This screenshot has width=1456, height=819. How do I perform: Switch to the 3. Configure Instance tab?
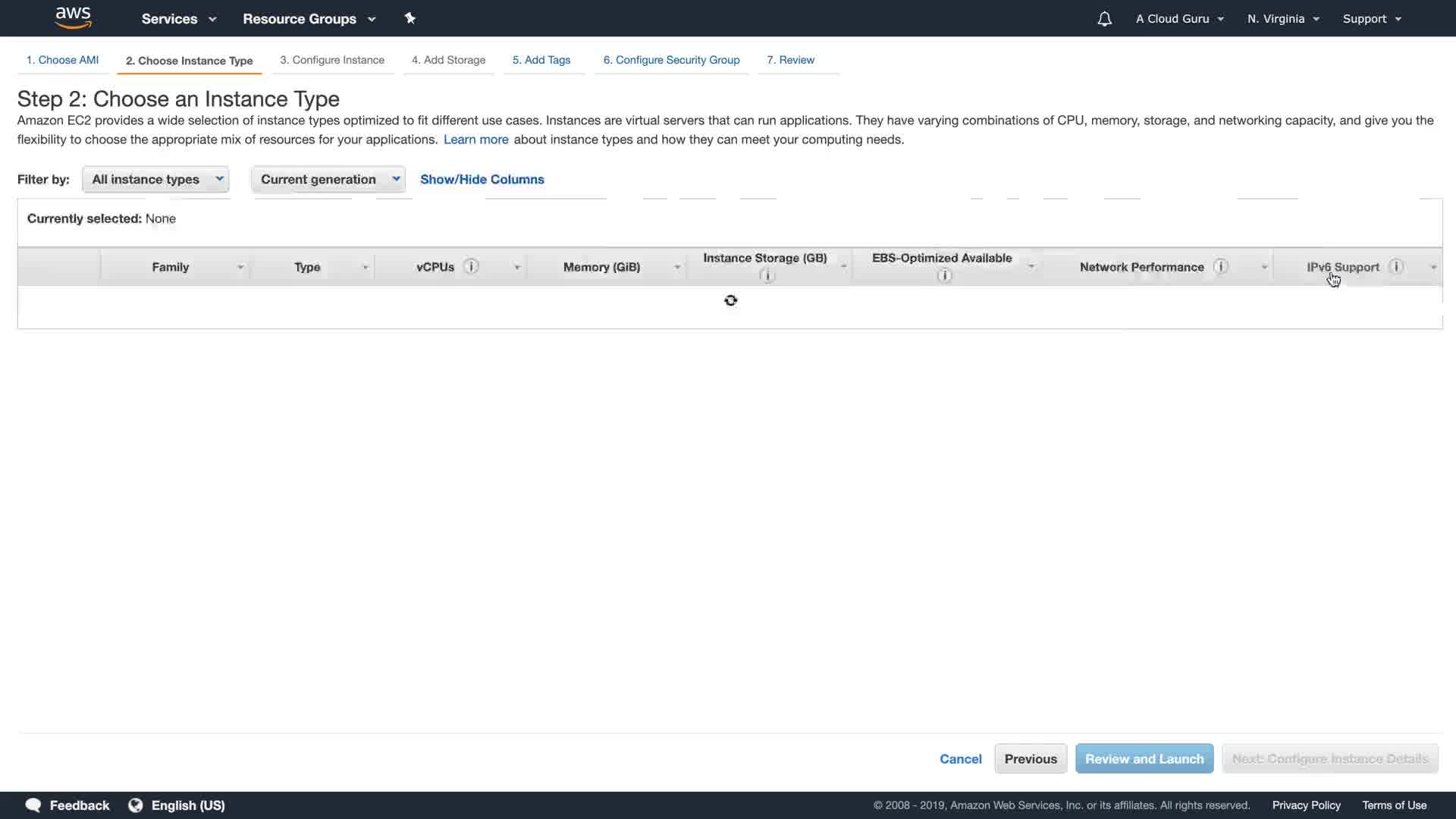tap(332, 60)
